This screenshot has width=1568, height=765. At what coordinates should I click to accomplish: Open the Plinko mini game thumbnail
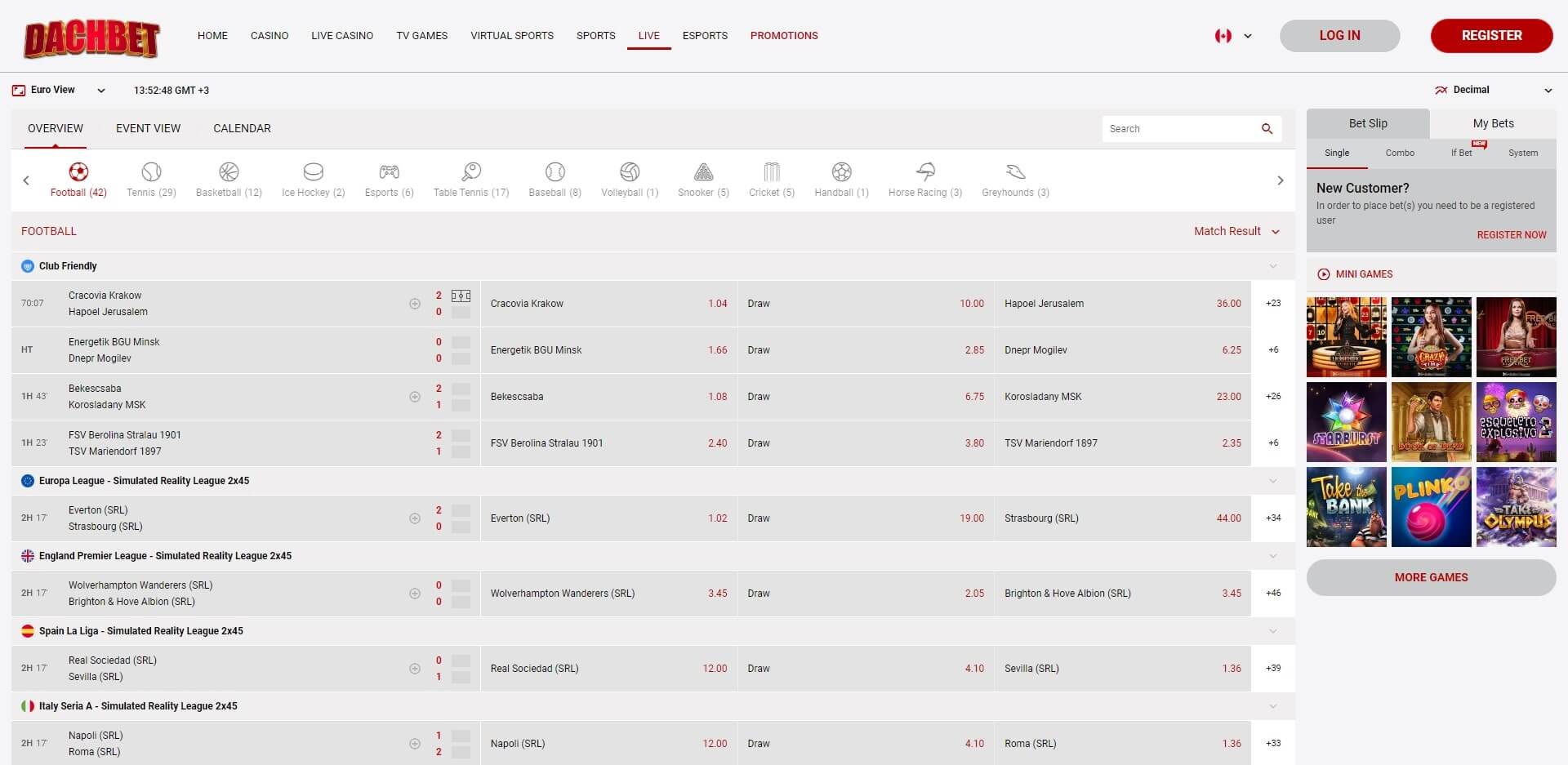[x=1431, y=507]
